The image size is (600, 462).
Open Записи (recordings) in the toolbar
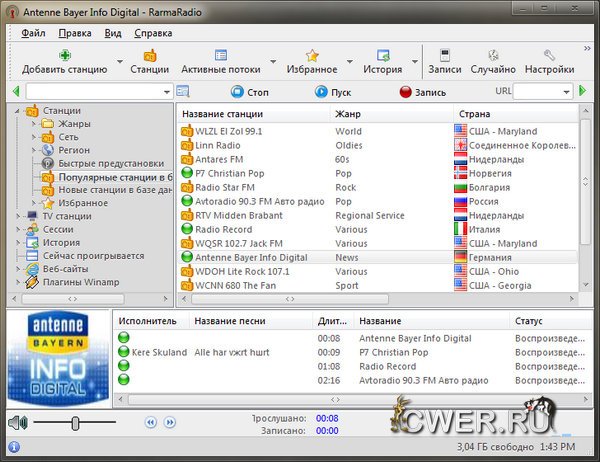[x=444, y=56]
